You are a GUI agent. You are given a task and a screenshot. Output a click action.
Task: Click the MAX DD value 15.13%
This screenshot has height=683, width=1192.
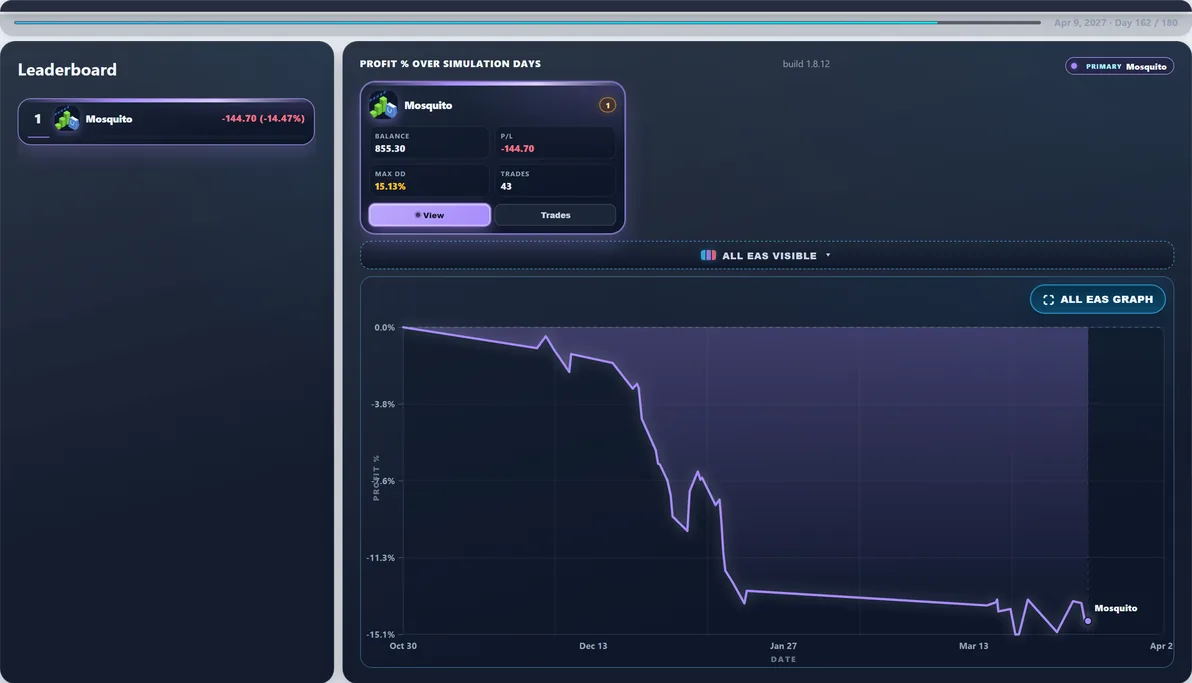coord(390,186)
